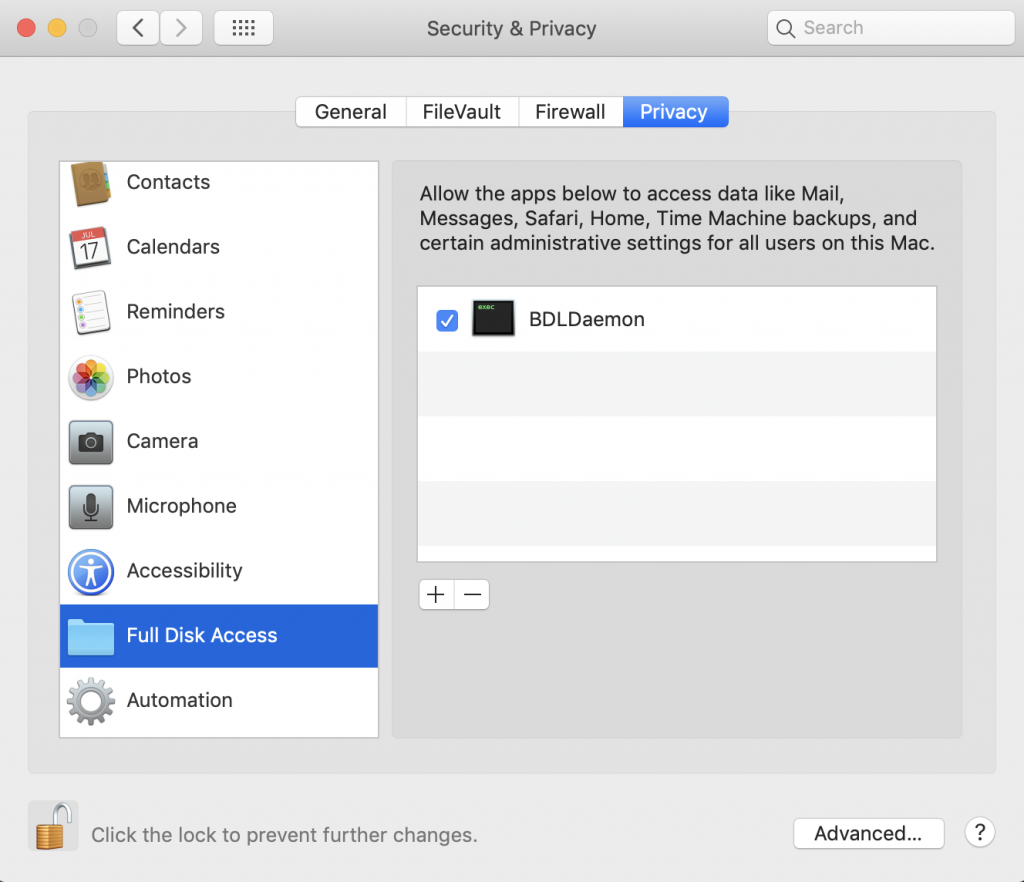
Task: Click the Camera icon in sidebar
Action: click(x=91, y=442)
